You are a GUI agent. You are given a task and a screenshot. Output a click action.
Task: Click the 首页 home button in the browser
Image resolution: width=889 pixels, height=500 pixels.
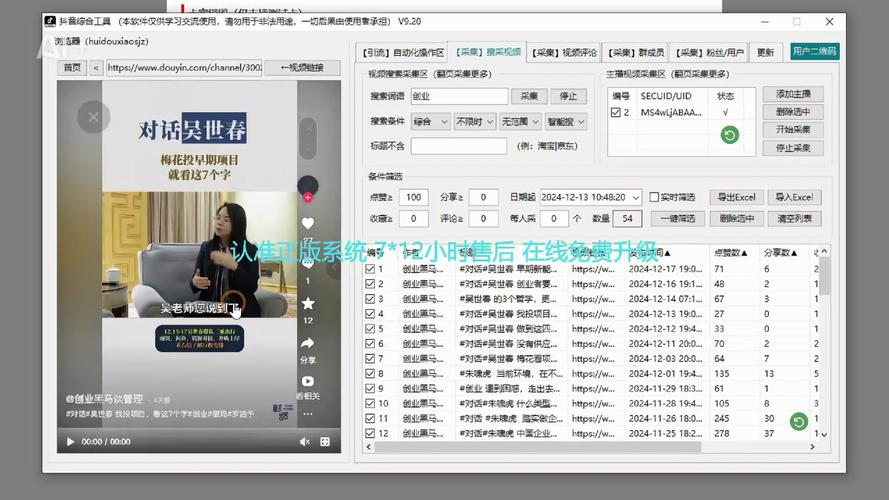(72, 67)
